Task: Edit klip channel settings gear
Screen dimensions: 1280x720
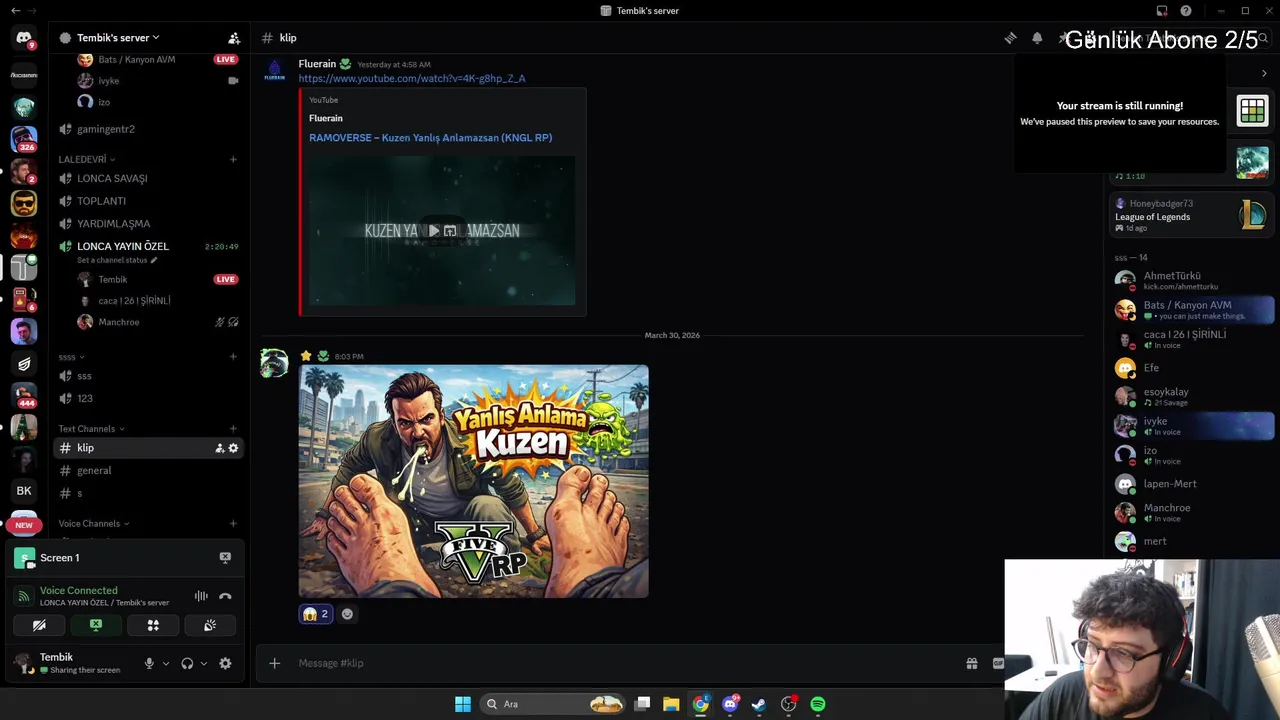Action: 233,448
